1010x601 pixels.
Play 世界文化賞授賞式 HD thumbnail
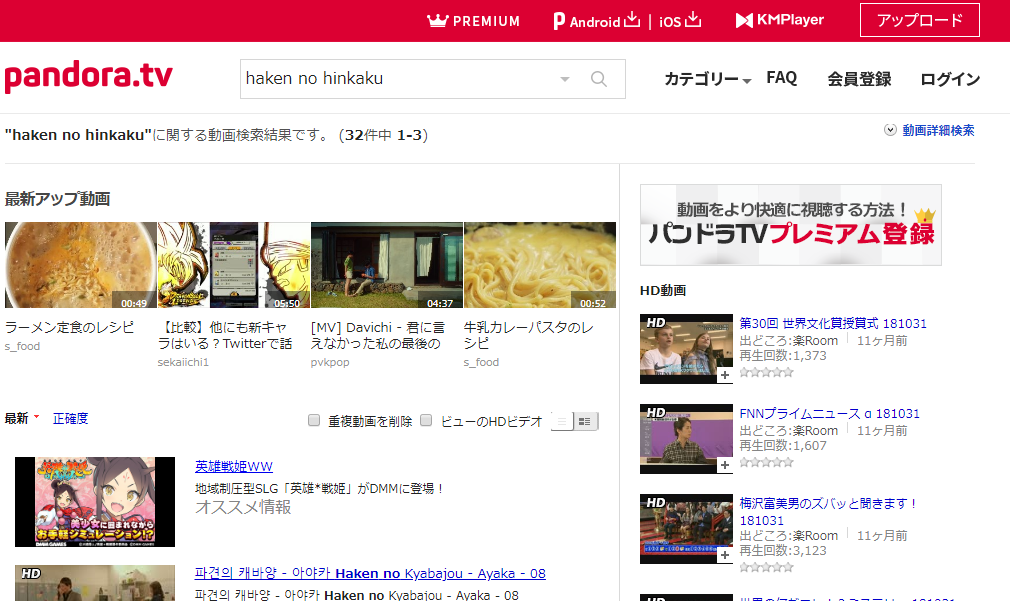[686, 348]
